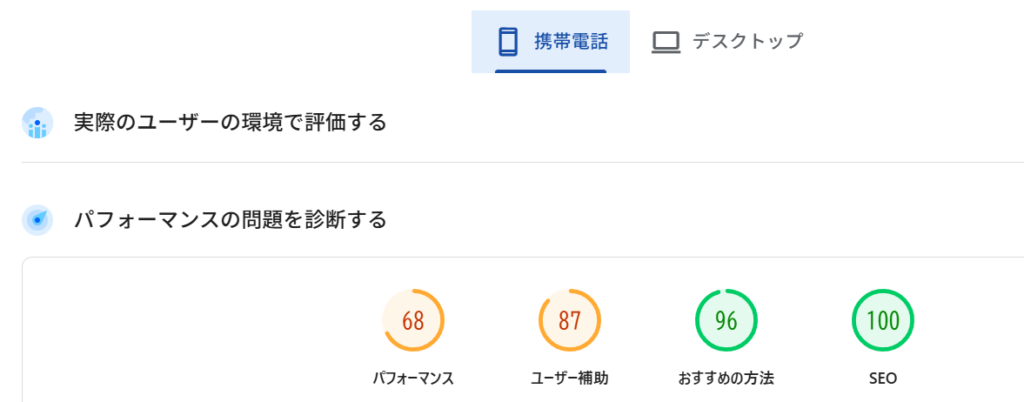Jump to the ユーザー補助 category label

(569, 379)
